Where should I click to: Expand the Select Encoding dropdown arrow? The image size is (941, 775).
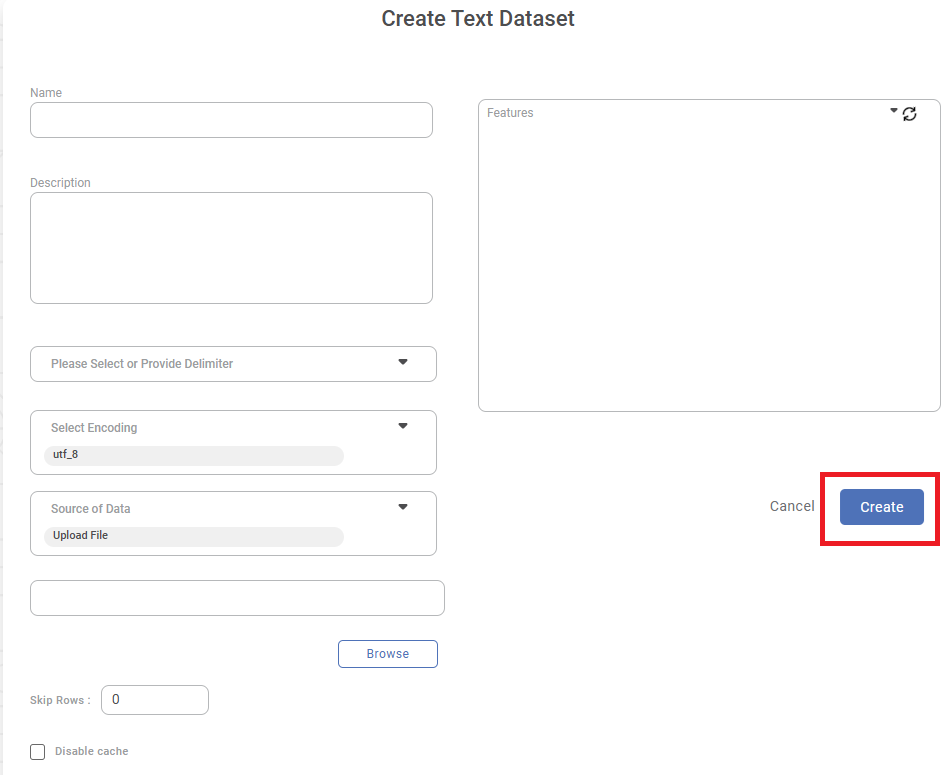pyautogui.click(x=403, y=426)
